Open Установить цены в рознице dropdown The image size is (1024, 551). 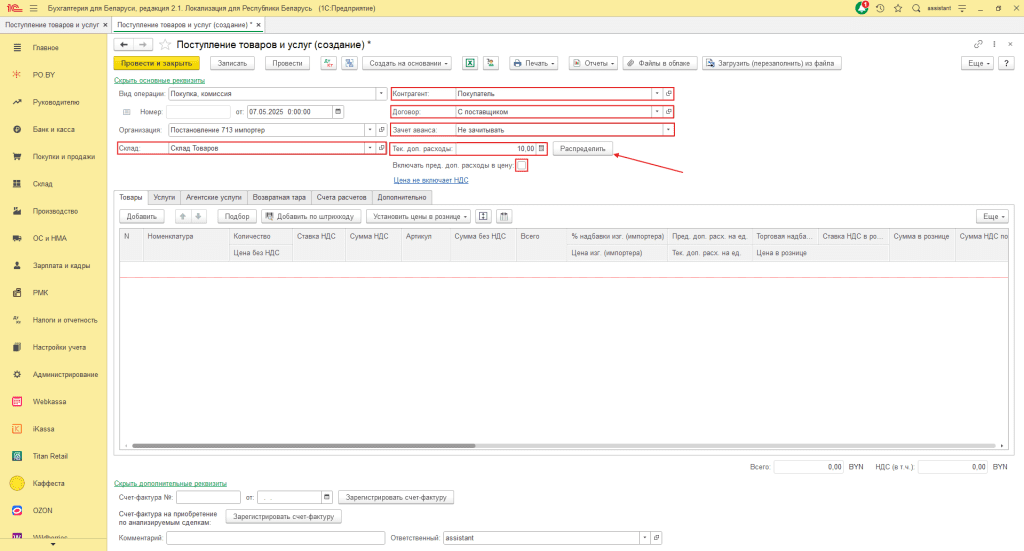[419, 216]
